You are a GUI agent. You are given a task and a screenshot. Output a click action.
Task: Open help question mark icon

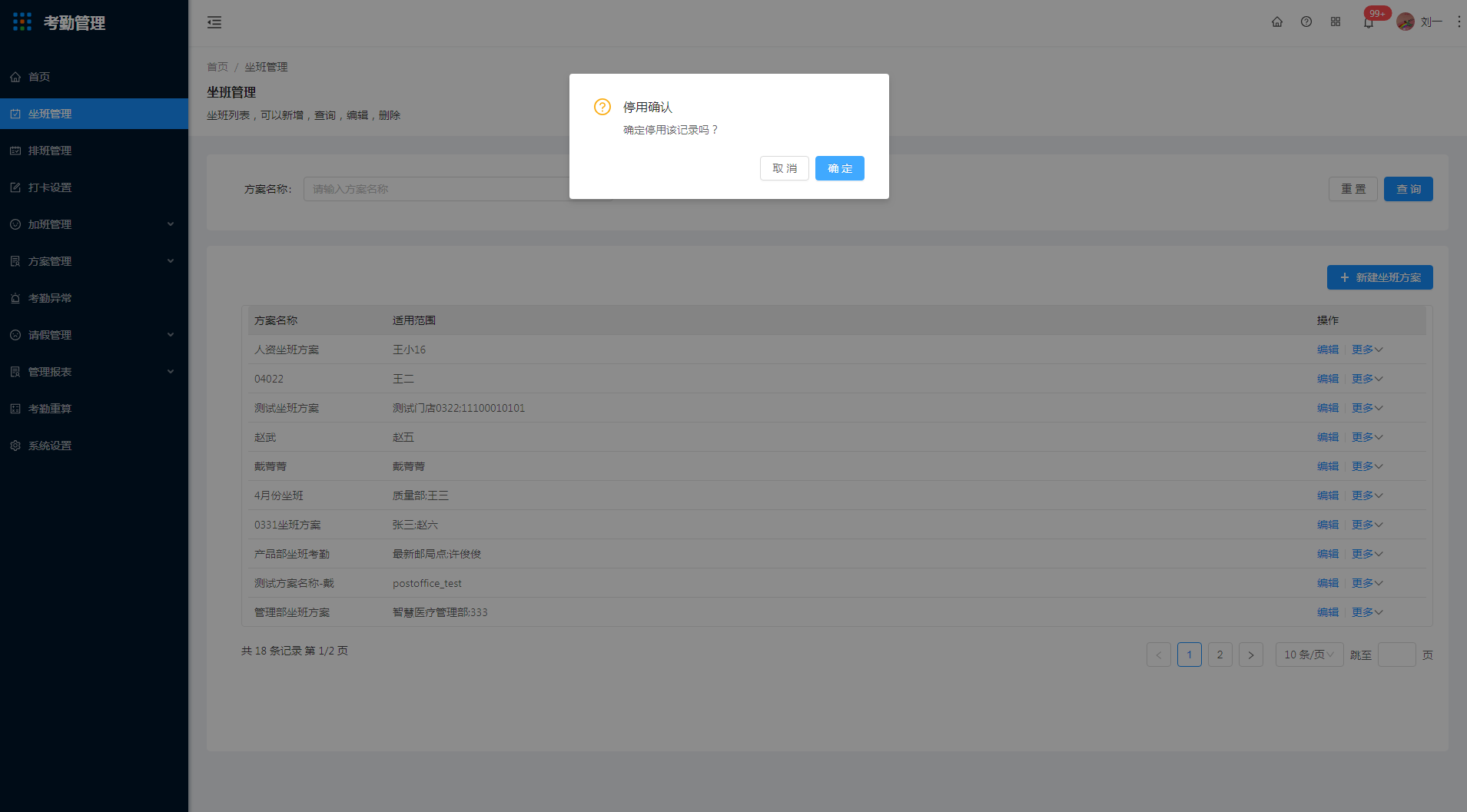click(1306, 22)
